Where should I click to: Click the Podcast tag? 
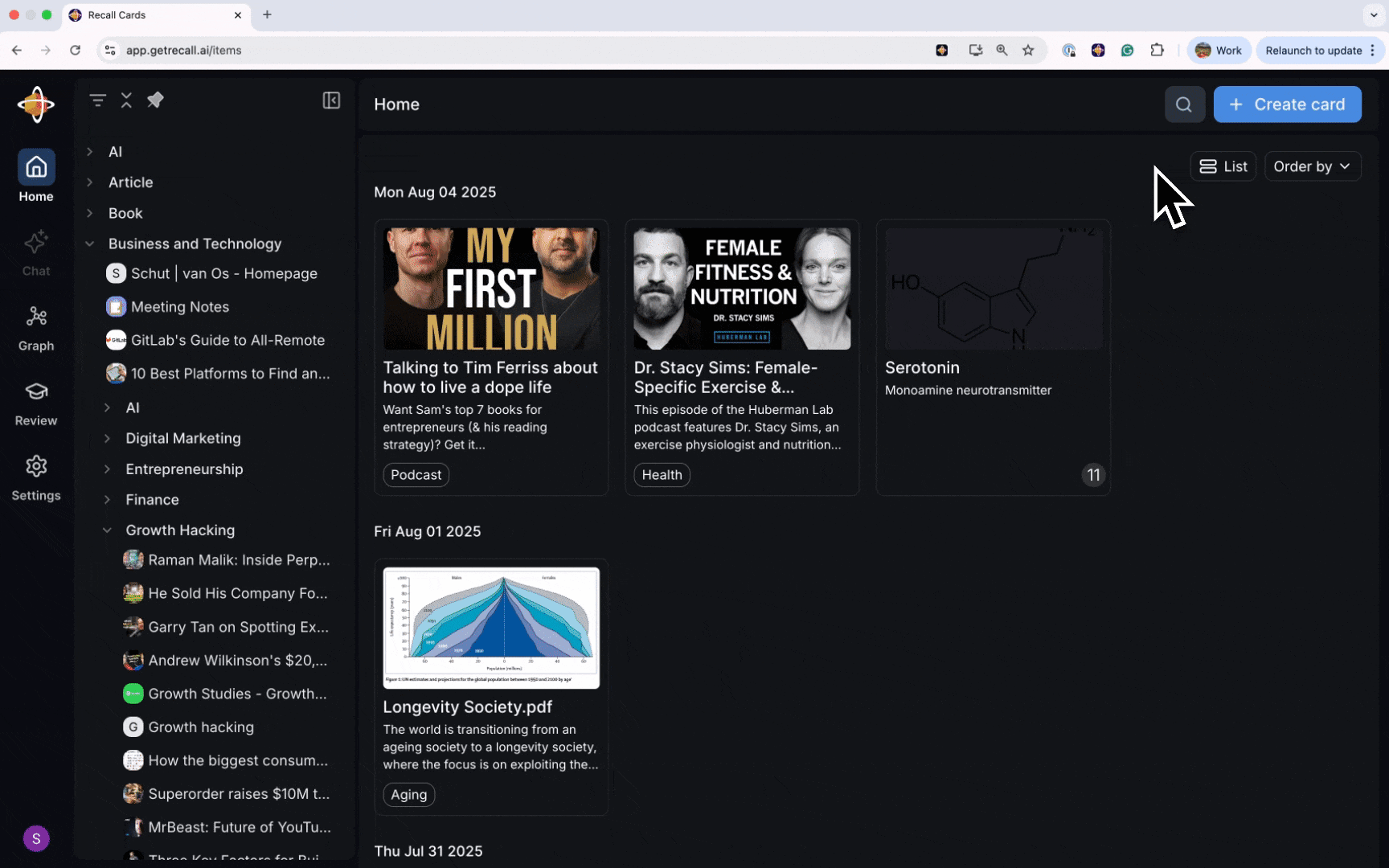(416, 475)
